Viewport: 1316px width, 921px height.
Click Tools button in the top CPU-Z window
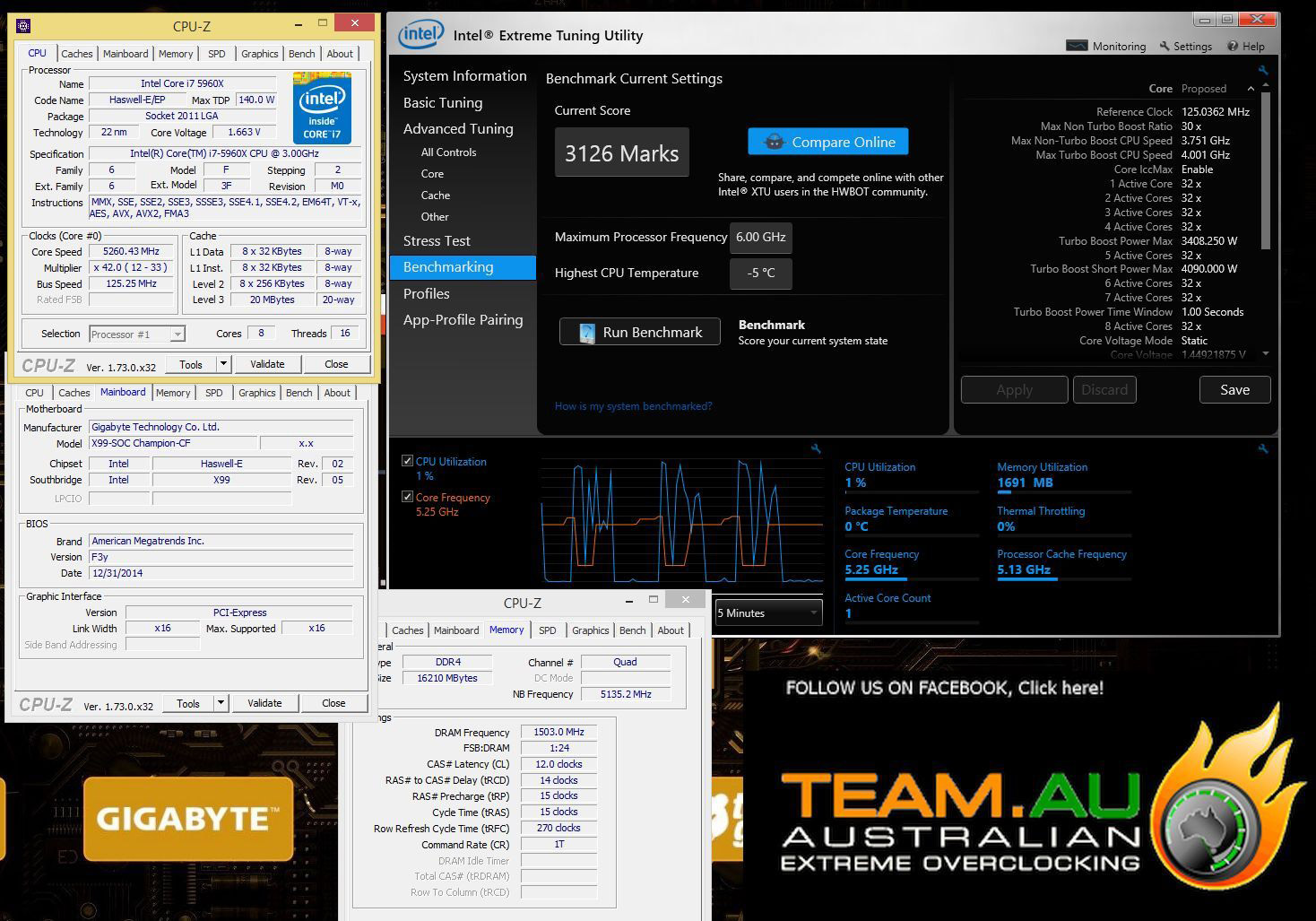pos(190,364)
